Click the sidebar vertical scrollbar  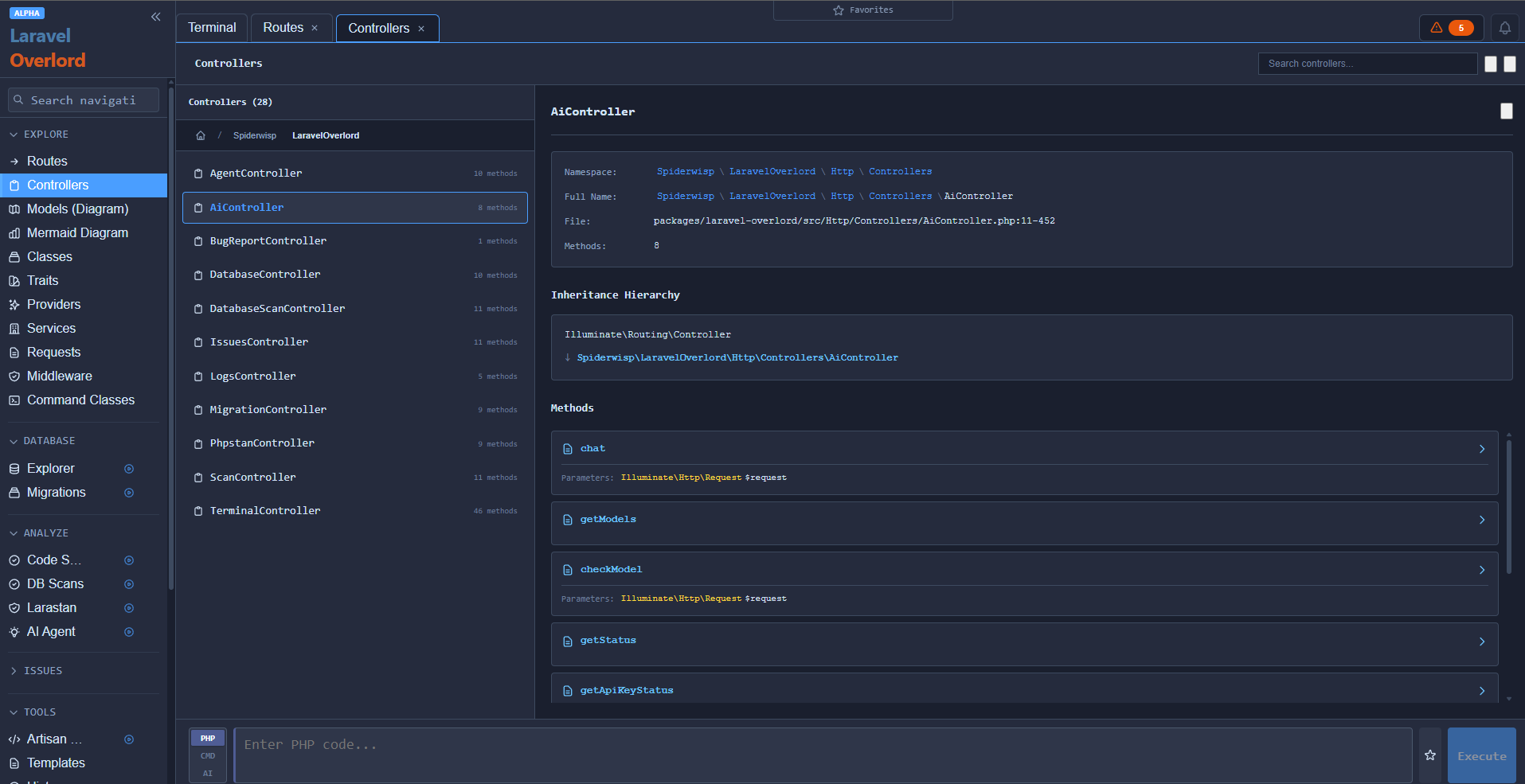pos(170,338)
